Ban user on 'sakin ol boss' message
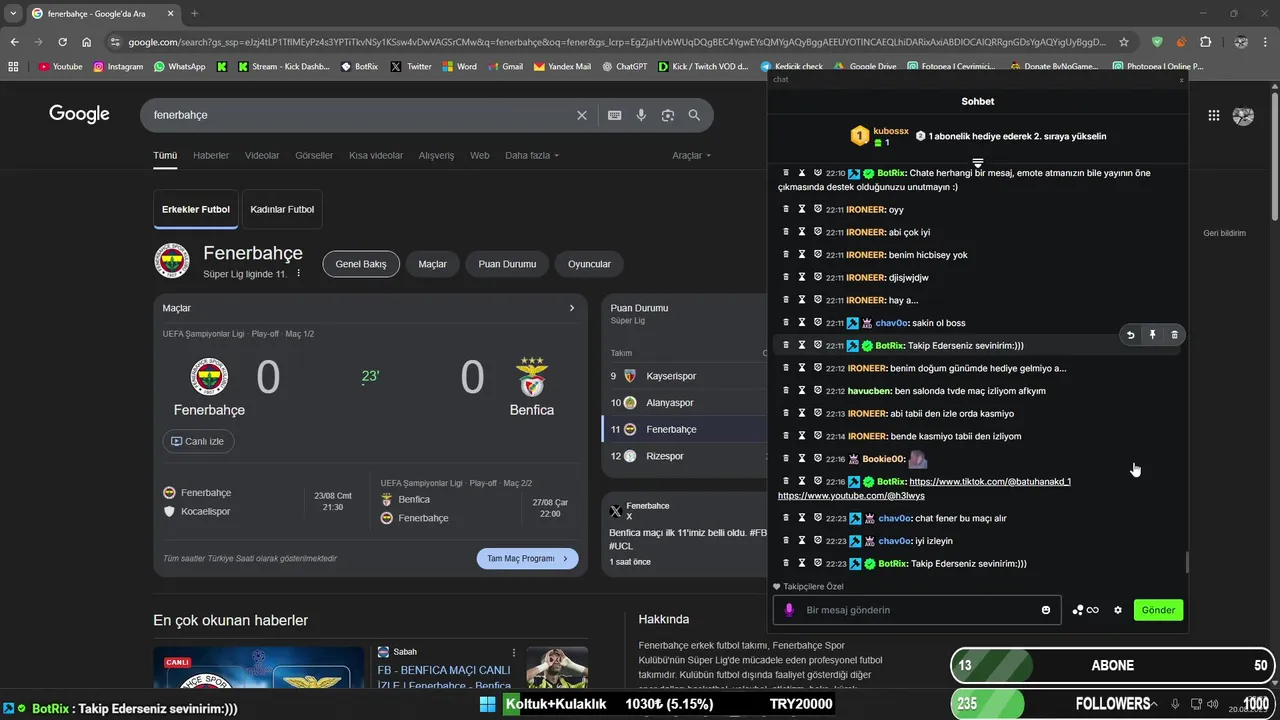Screen dimensions: 1280x720 [817, 323]
